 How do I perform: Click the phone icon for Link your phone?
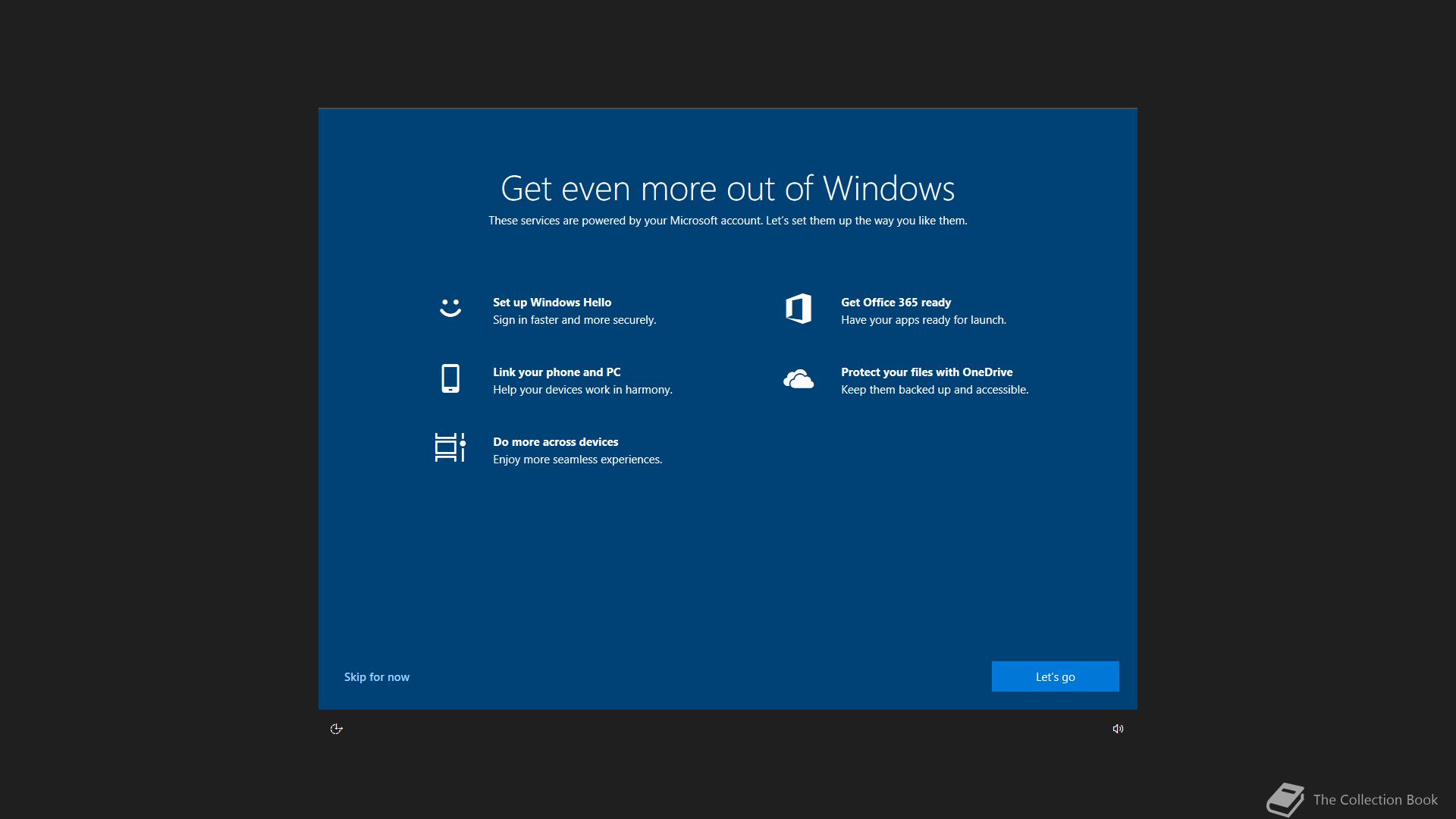(x=450, y=378)
